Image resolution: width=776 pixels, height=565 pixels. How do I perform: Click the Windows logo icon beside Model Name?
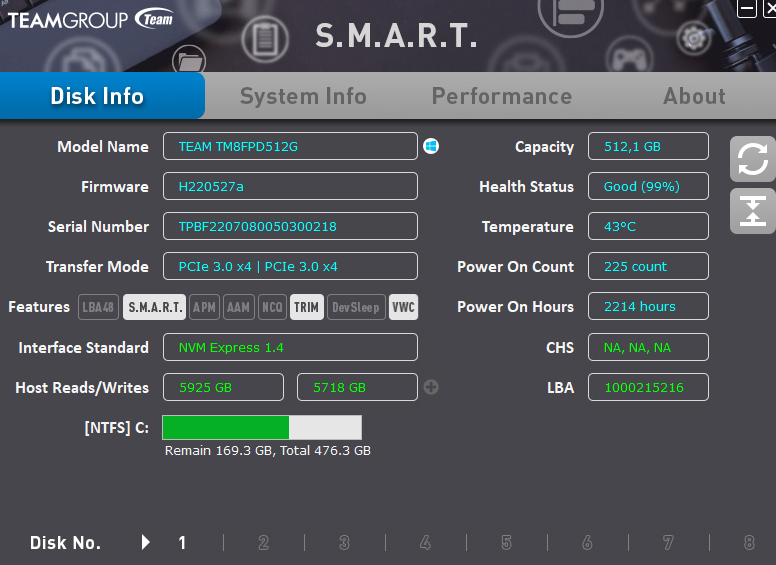(431, 146)
